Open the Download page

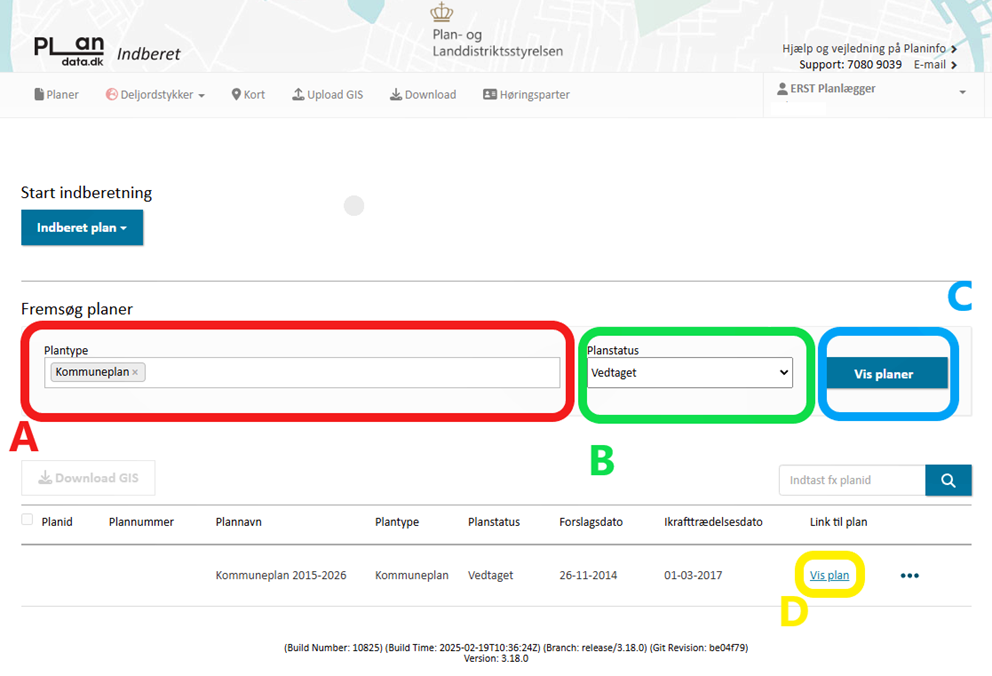(422, 95)
